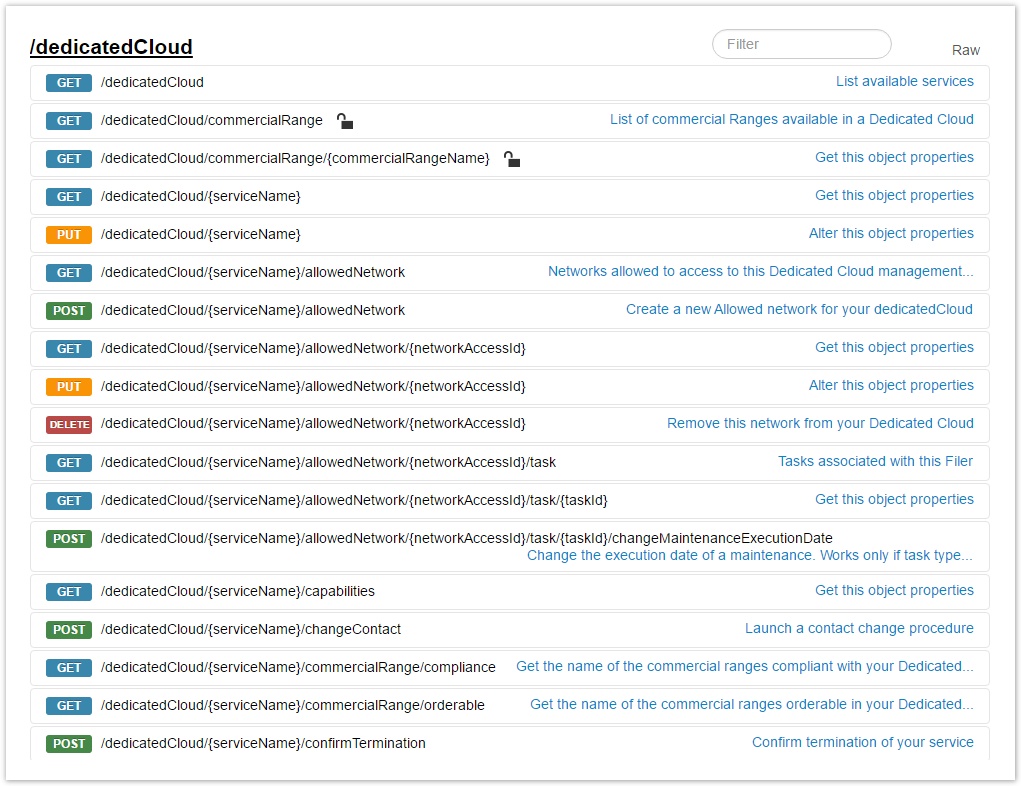Open 'Launch a contact change procedure' link
Viewport: 1021px width, 786px height.
click(x=858, y=629)
